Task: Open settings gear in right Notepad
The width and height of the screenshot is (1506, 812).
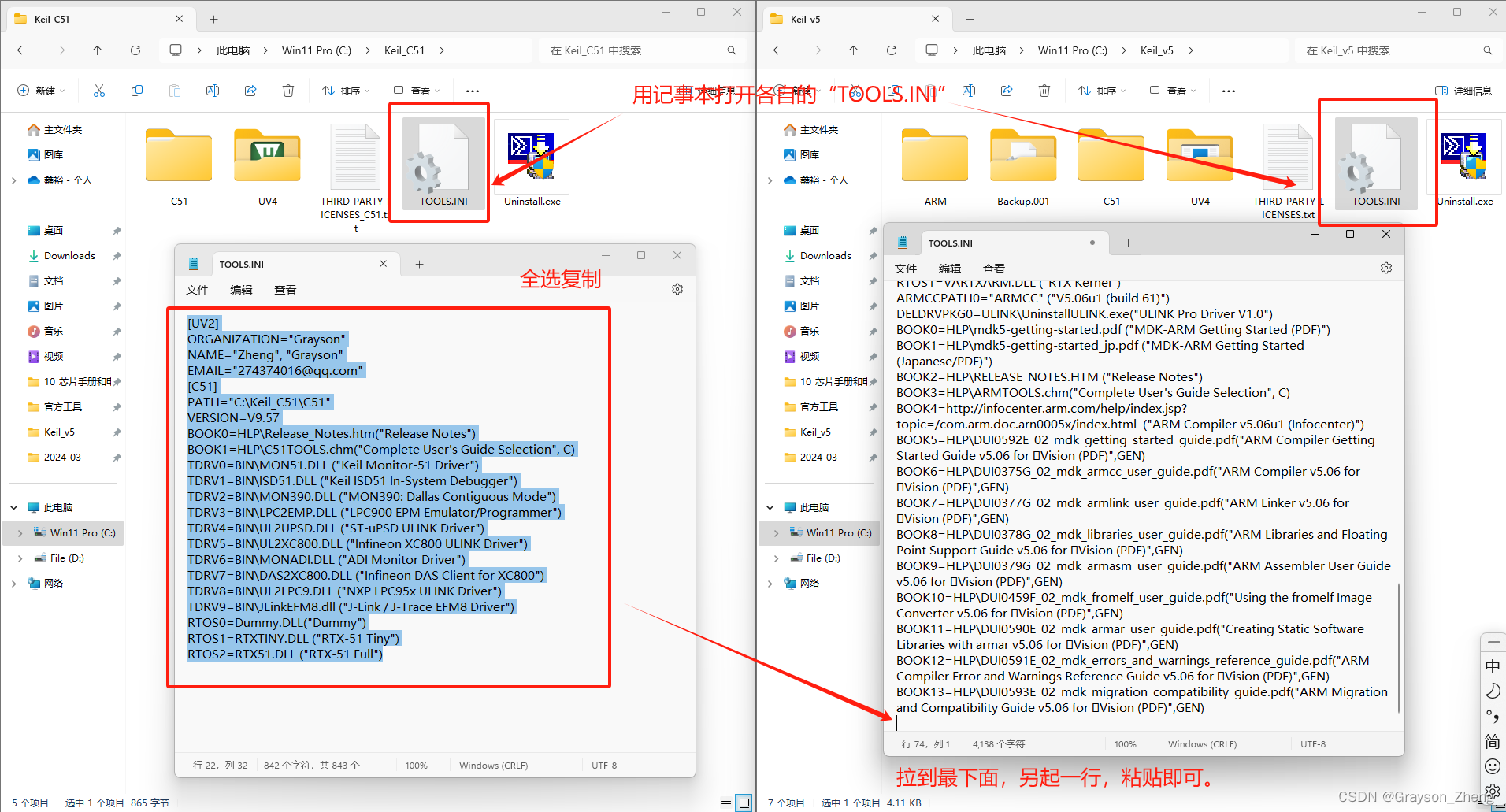Action: click(x=1386, y=269)
